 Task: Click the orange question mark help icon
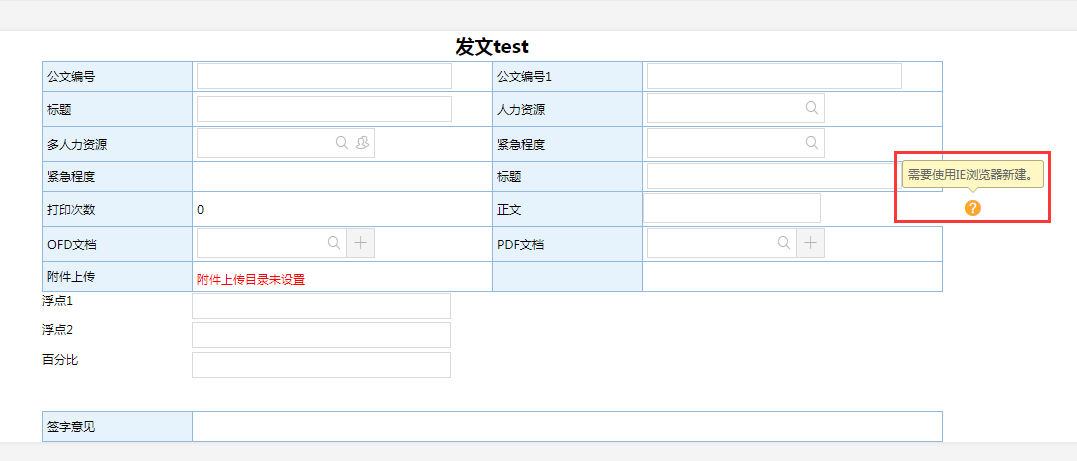tap(972, 208)
